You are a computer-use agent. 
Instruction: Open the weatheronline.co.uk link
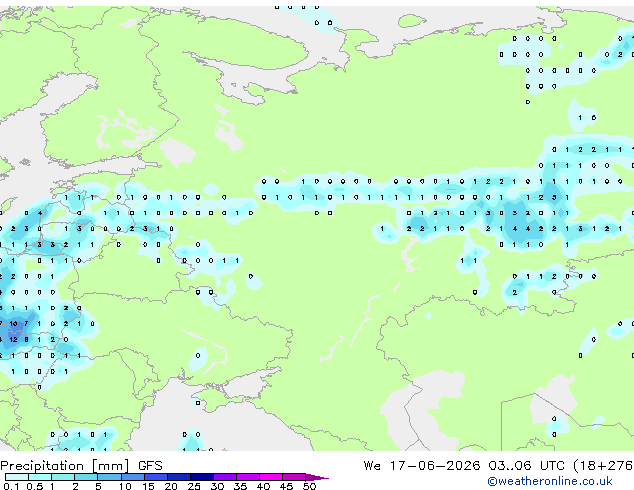550,481
